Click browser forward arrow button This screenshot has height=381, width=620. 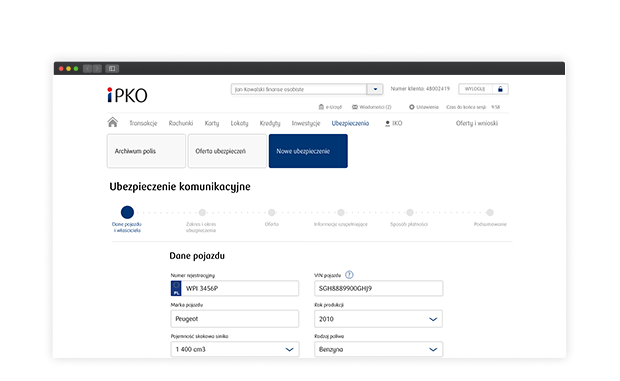[97, 69]
